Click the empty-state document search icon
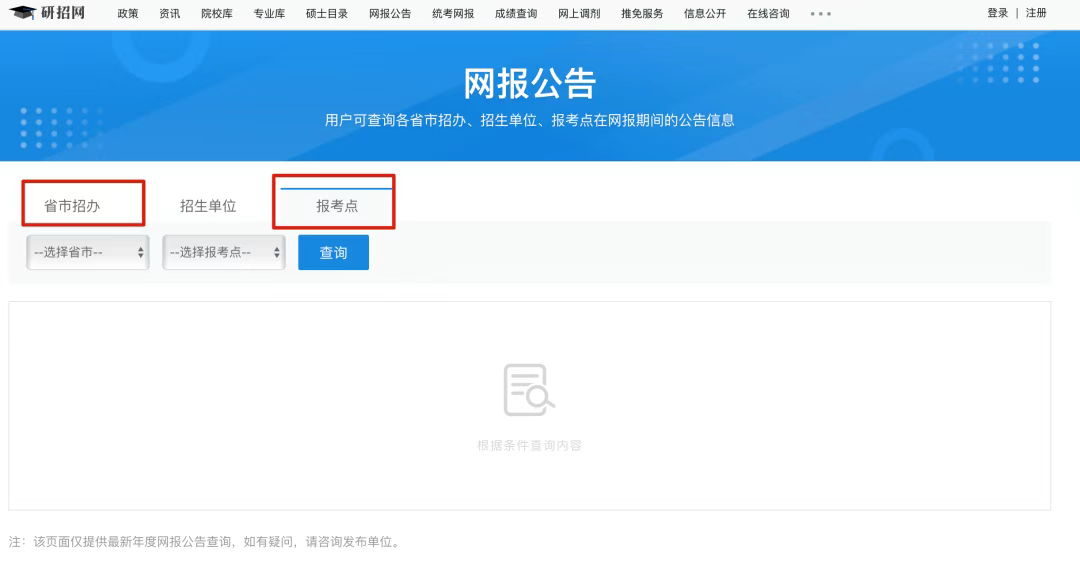 (x=529, y=391)
